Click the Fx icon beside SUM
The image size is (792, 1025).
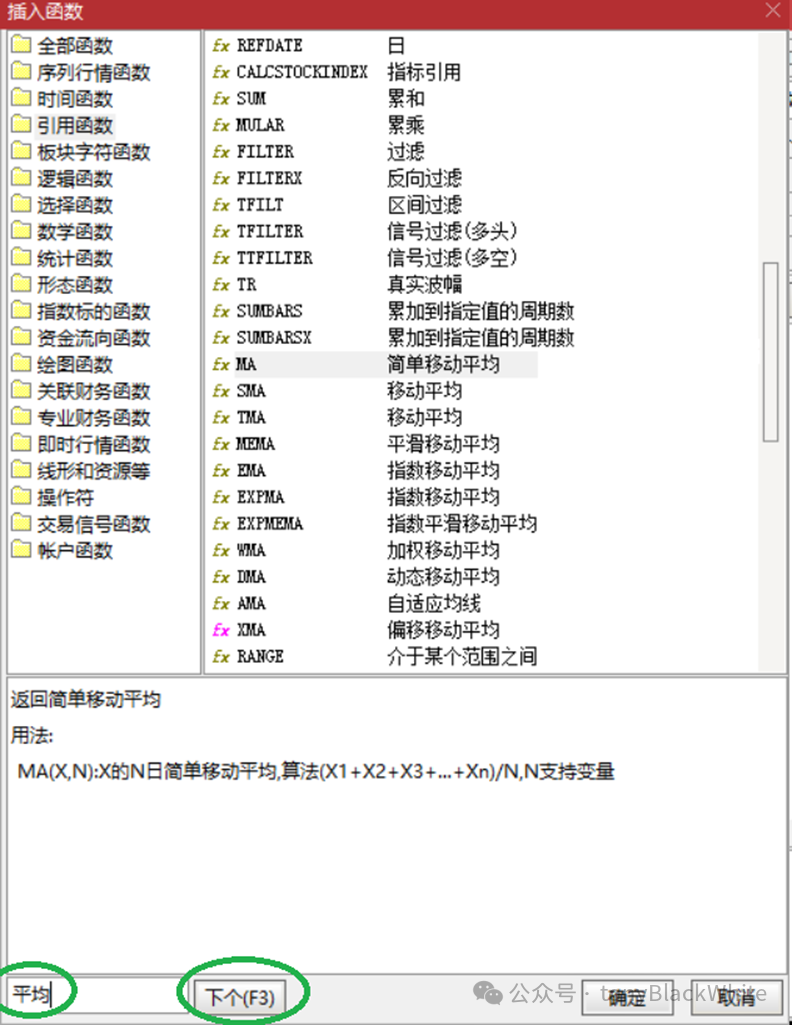[x=221, y=99]
